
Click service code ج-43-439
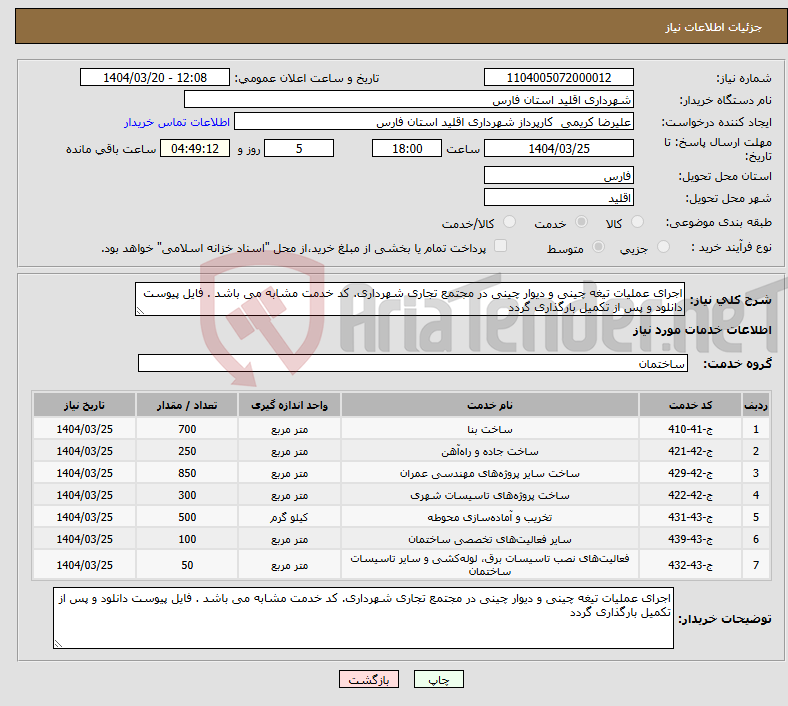pyautogui.click(x=691, y=539)
